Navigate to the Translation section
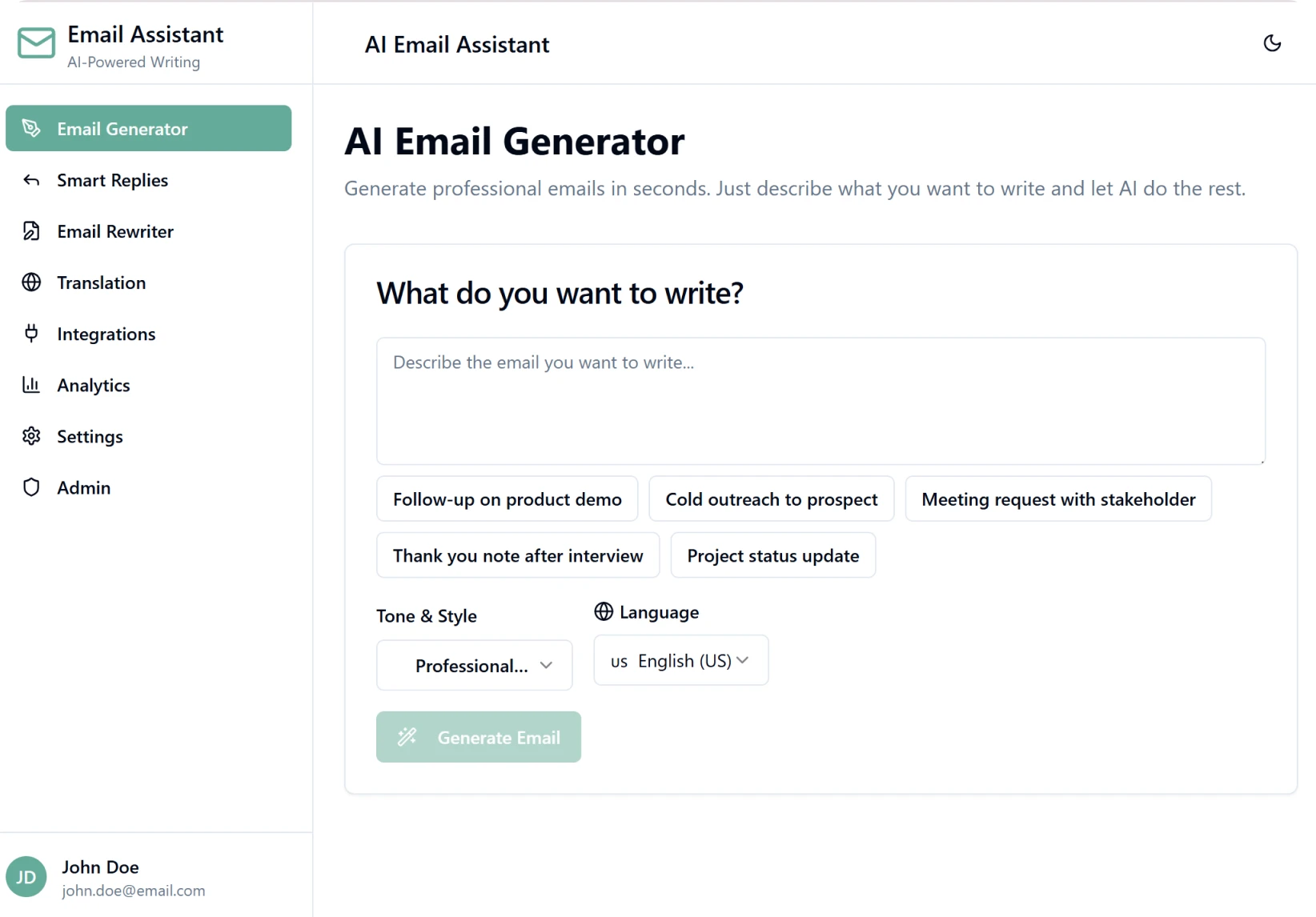Image resolution: width=1316 pixels, height=917 pixels. [x=101, y=282]
